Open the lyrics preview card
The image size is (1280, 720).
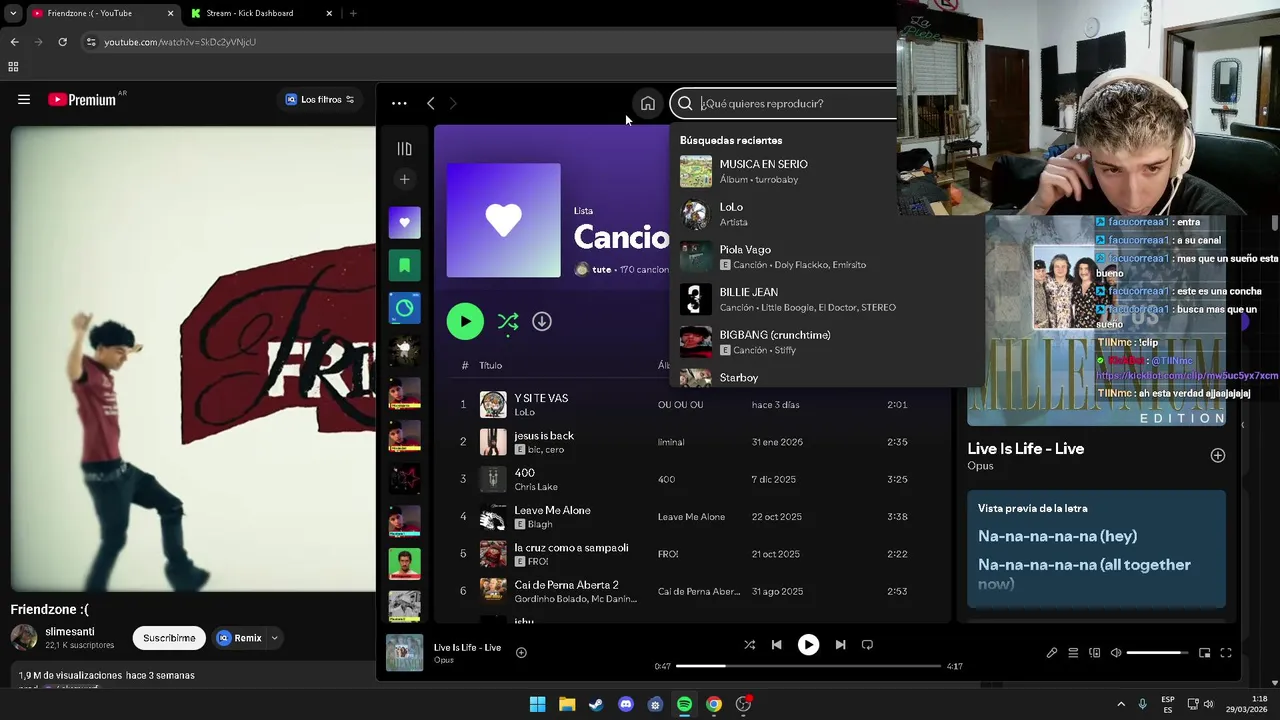tap(1096, 548)
